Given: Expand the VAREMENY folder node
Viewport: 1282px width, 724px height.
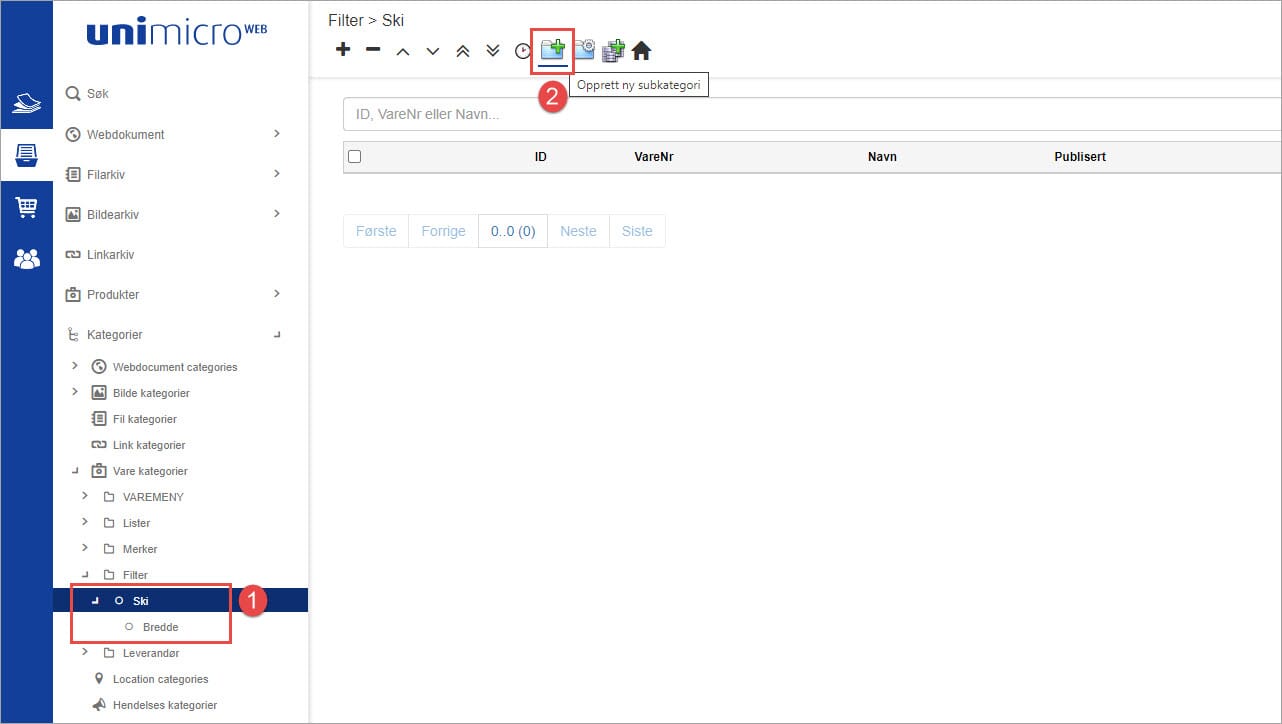Looking at the screenshot, I should click(x=85, y=496).
